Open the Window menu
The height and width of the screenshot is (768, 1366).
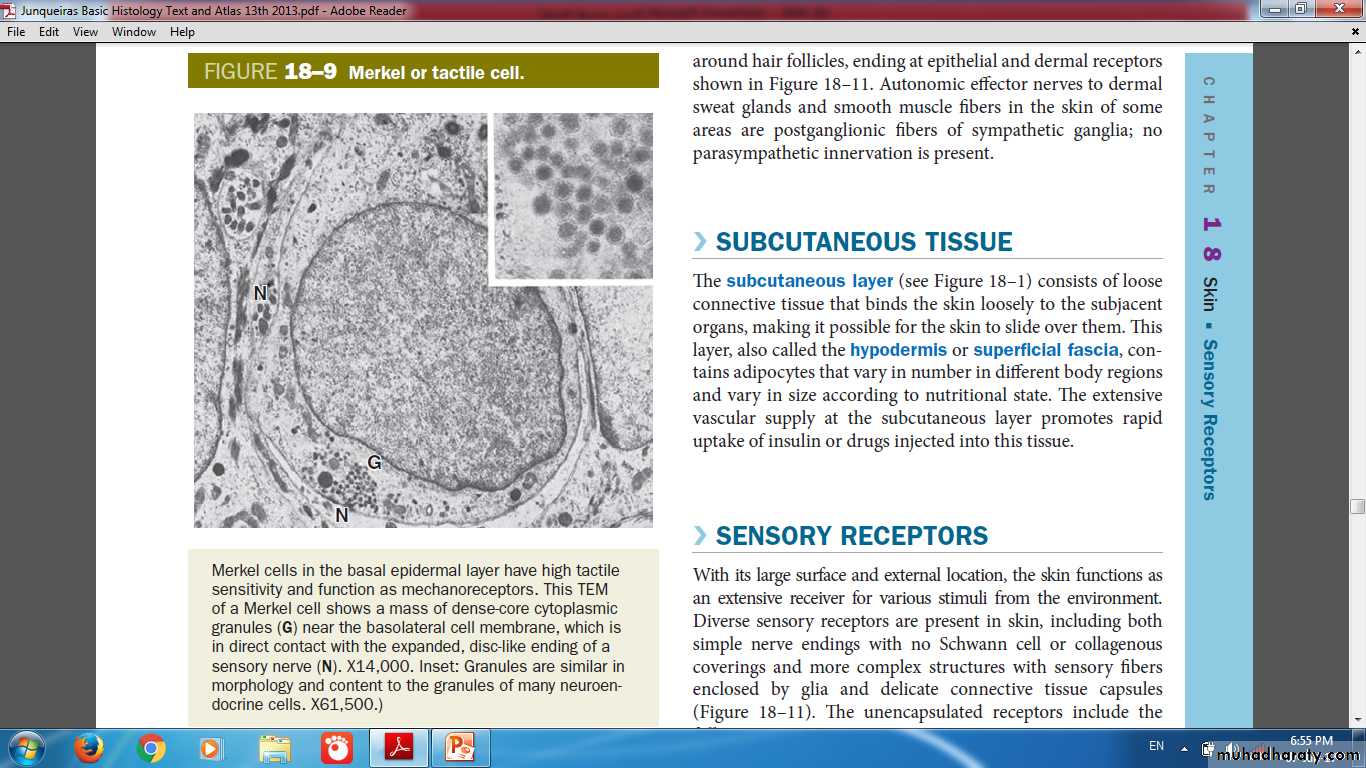pos(133,32)
